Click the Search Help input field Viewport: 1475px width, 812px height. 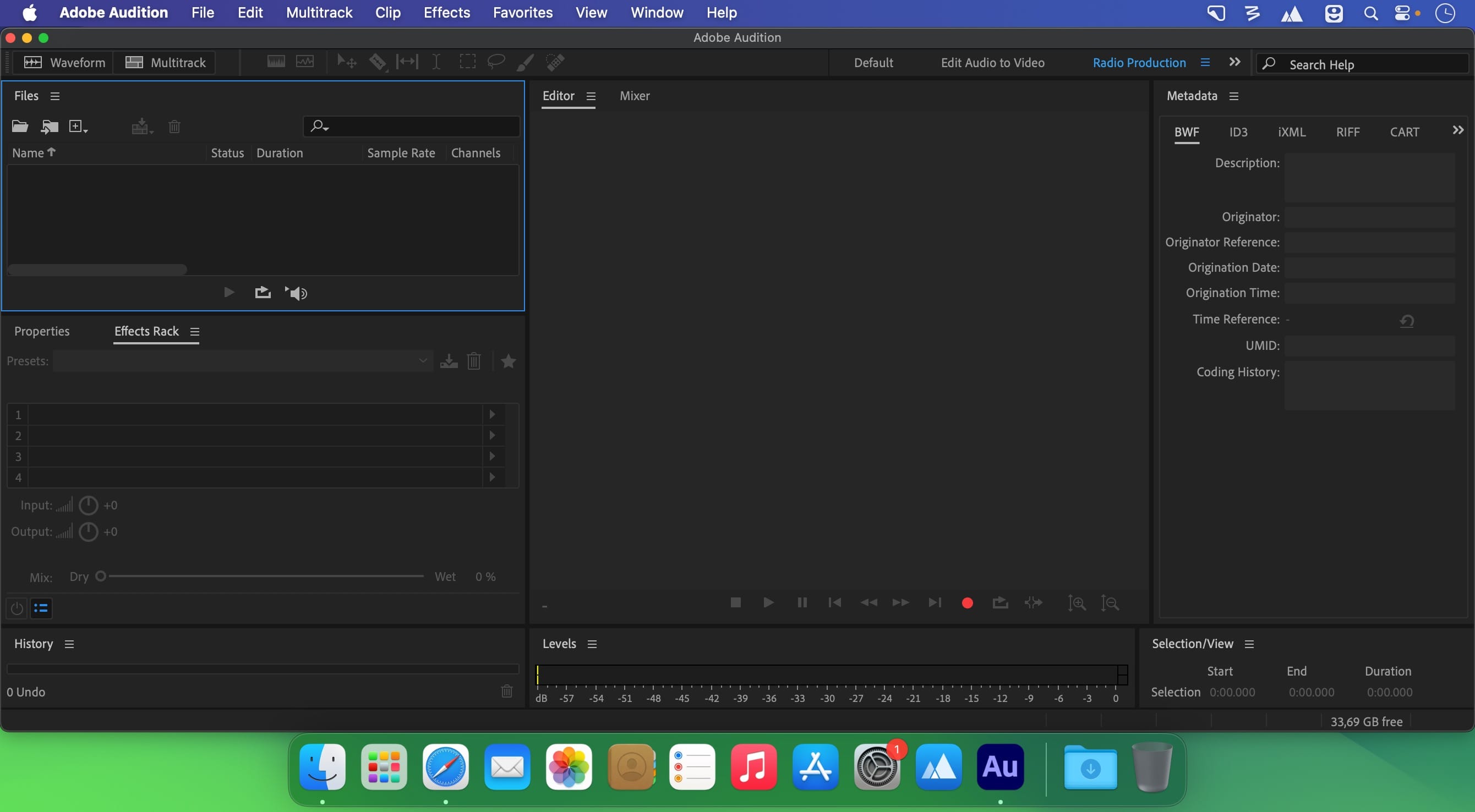[1363, 64]
